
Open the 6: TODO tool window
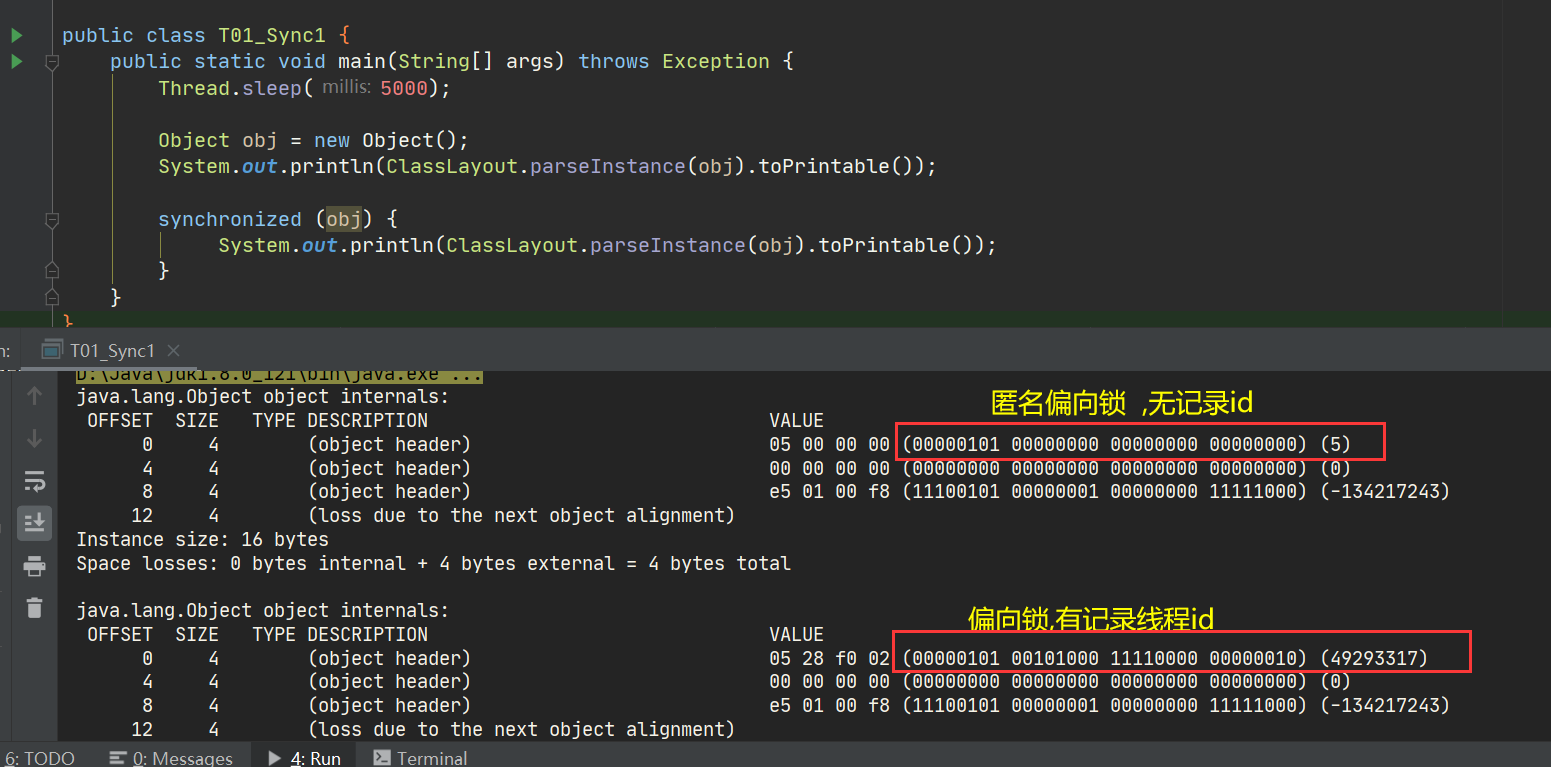pos(38,758)
